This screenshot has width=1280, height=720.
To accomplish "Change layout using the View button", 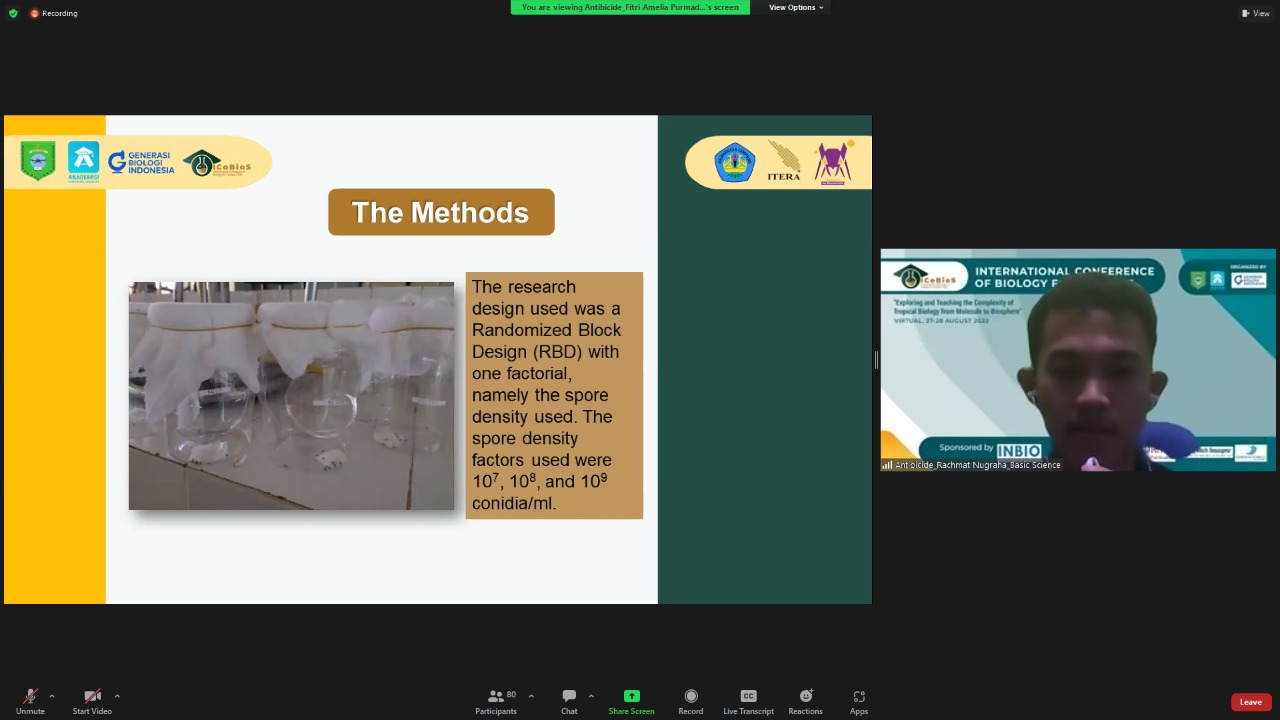I will (x=1256, y=13).
